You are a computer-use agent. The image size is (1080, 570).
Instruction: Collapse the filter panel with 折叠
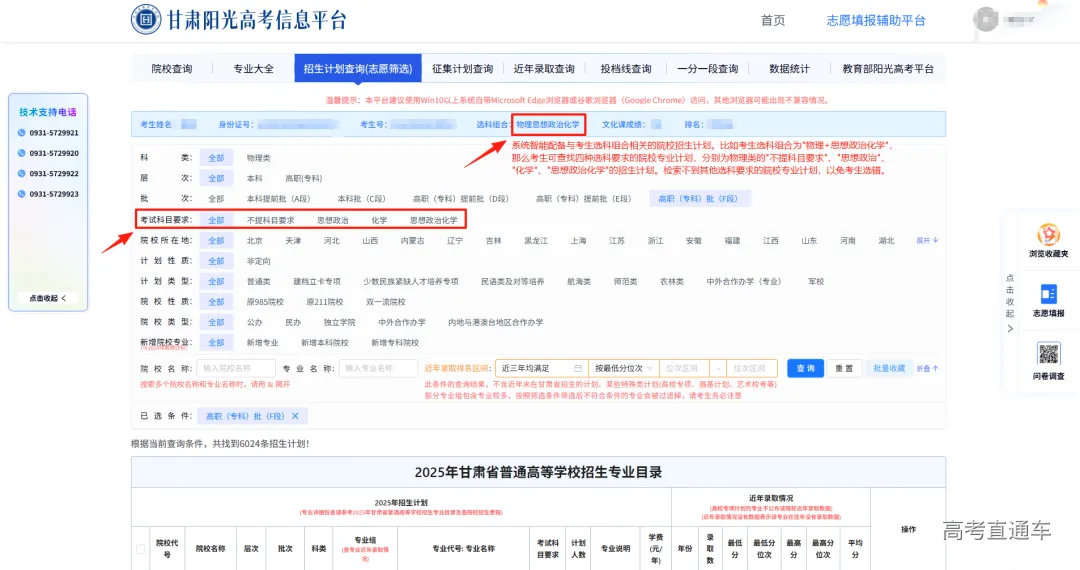927,368
